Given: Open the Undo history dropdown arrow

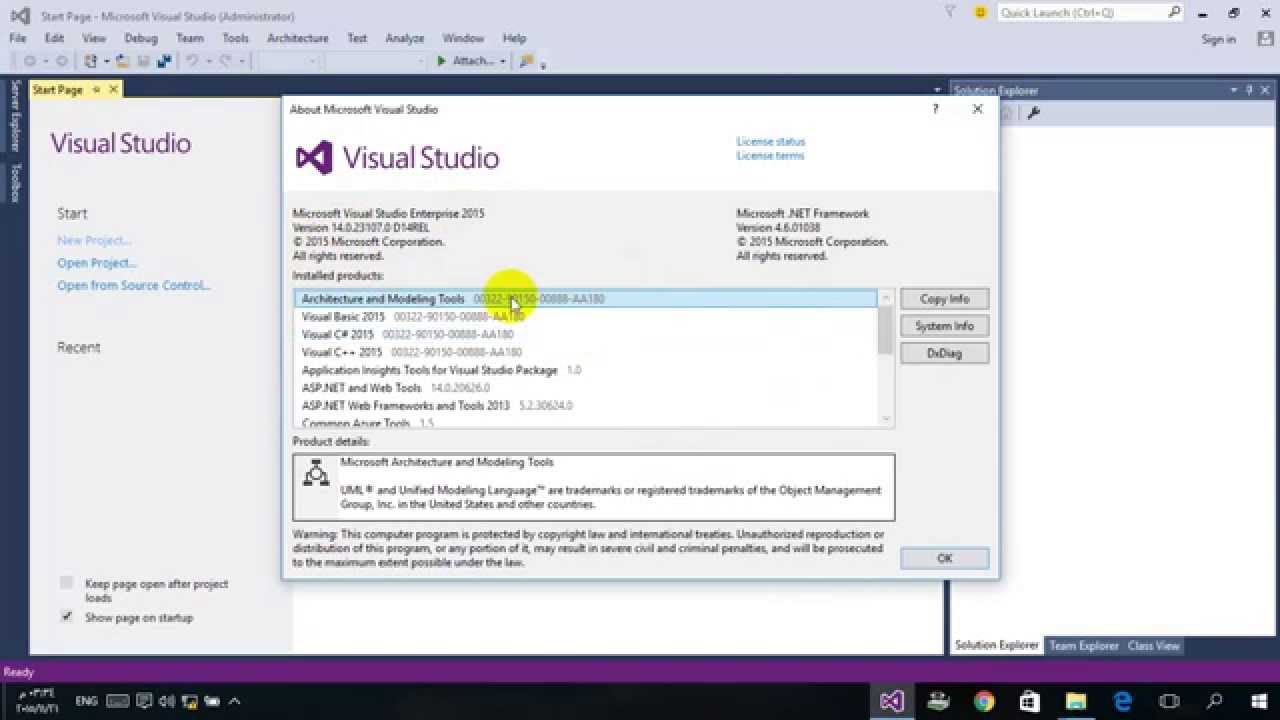Looking at the screenshot, I should click(x=208, y=61).
